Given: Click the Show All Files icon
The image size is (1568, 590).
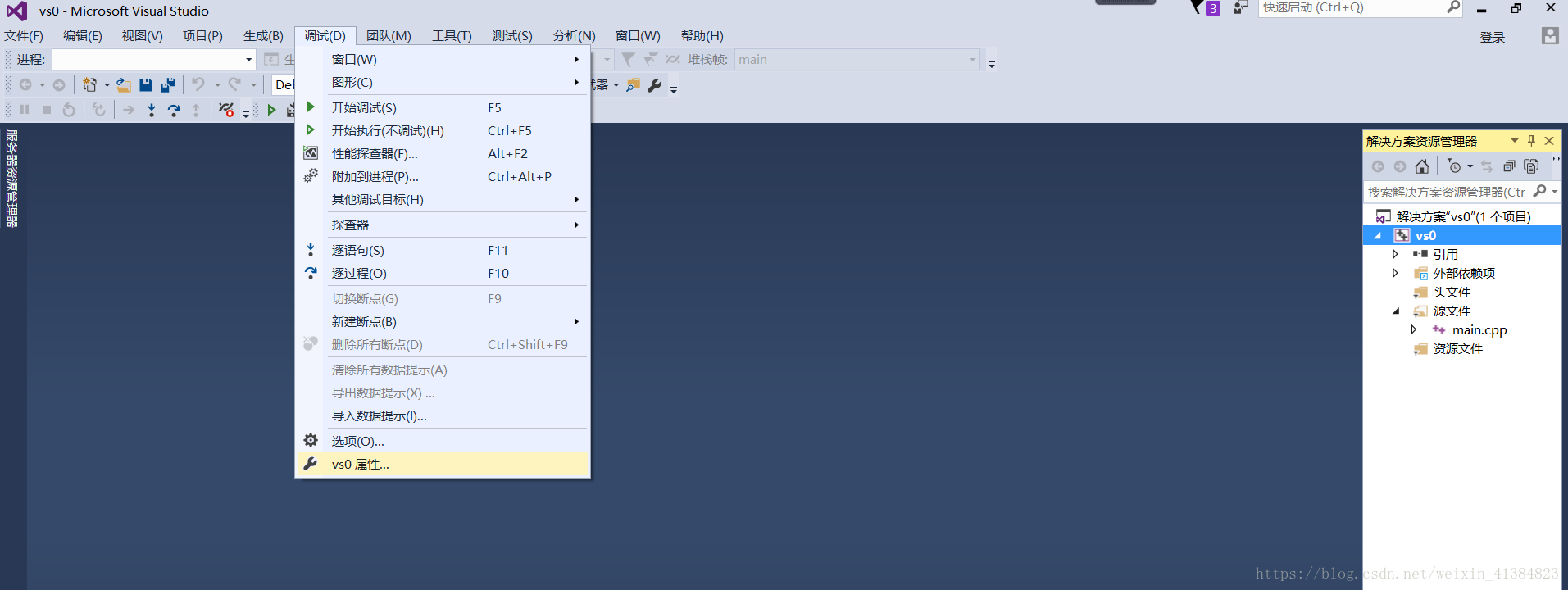Looking at the screenshot, I should coord(1531,166).
